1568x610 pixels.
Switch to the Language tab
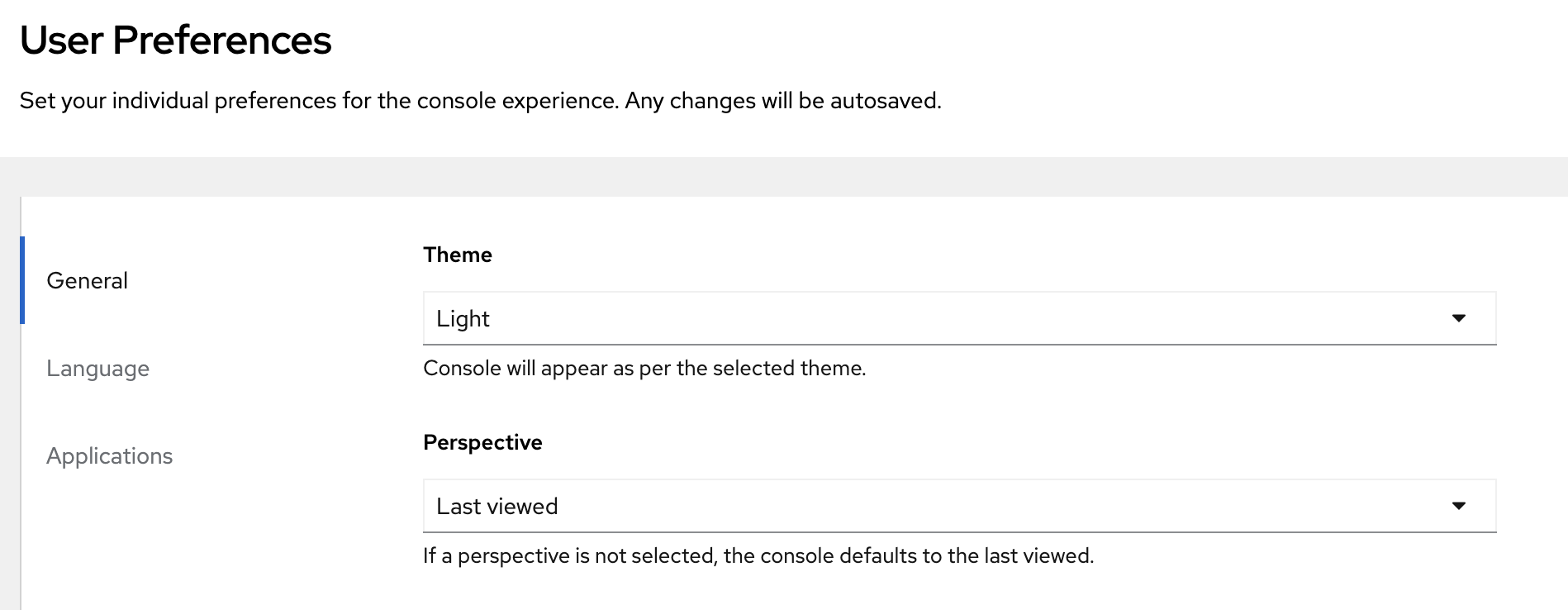(97, 368)
